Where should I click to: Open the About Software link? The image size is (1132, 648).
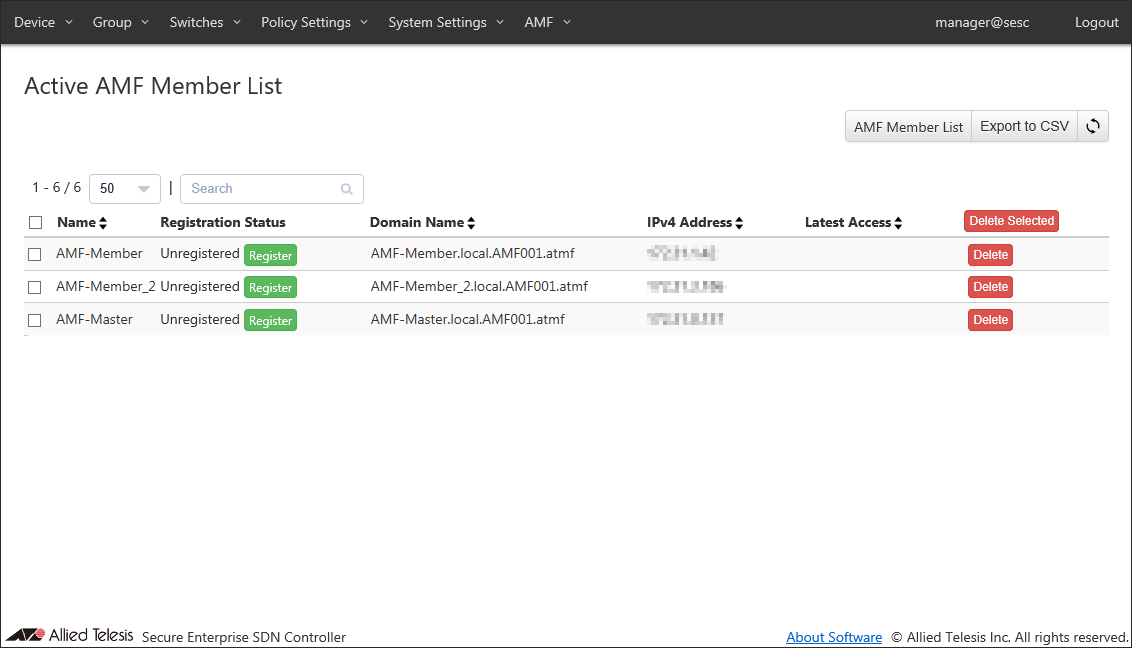tap(834, 637)
